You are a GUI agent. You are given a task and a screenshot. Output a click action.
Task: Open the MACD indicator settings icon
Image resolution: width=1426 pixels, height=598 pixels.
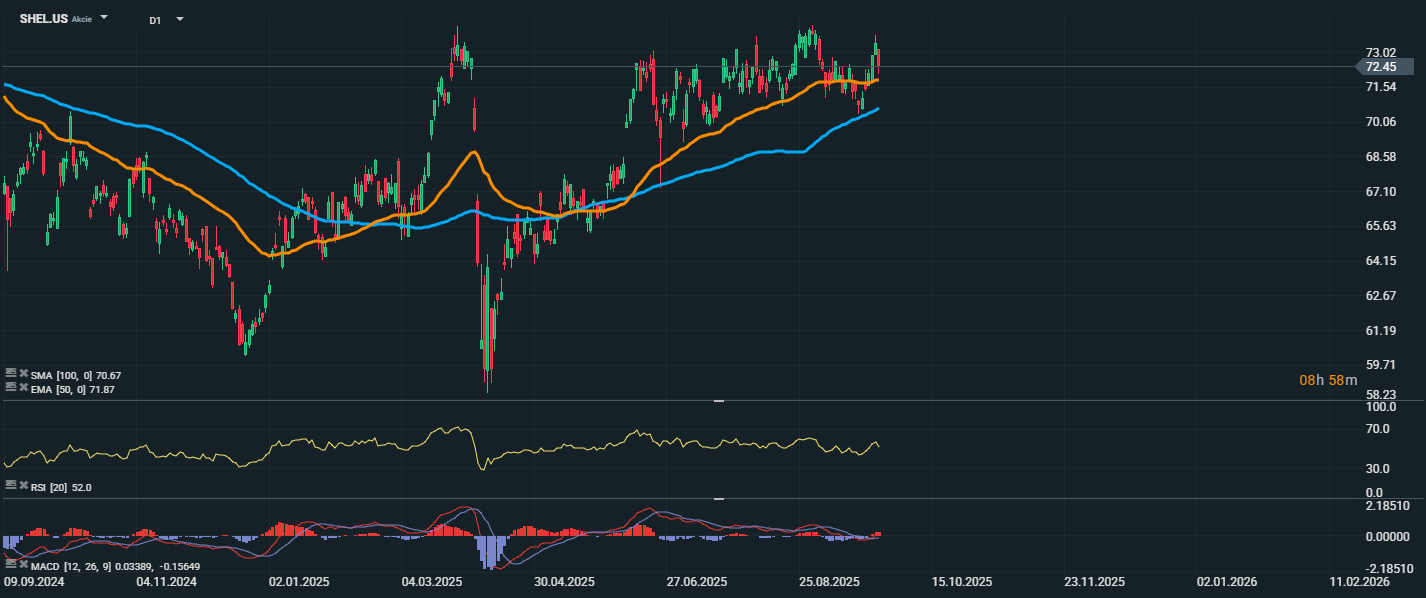click(x=10, y=564)
